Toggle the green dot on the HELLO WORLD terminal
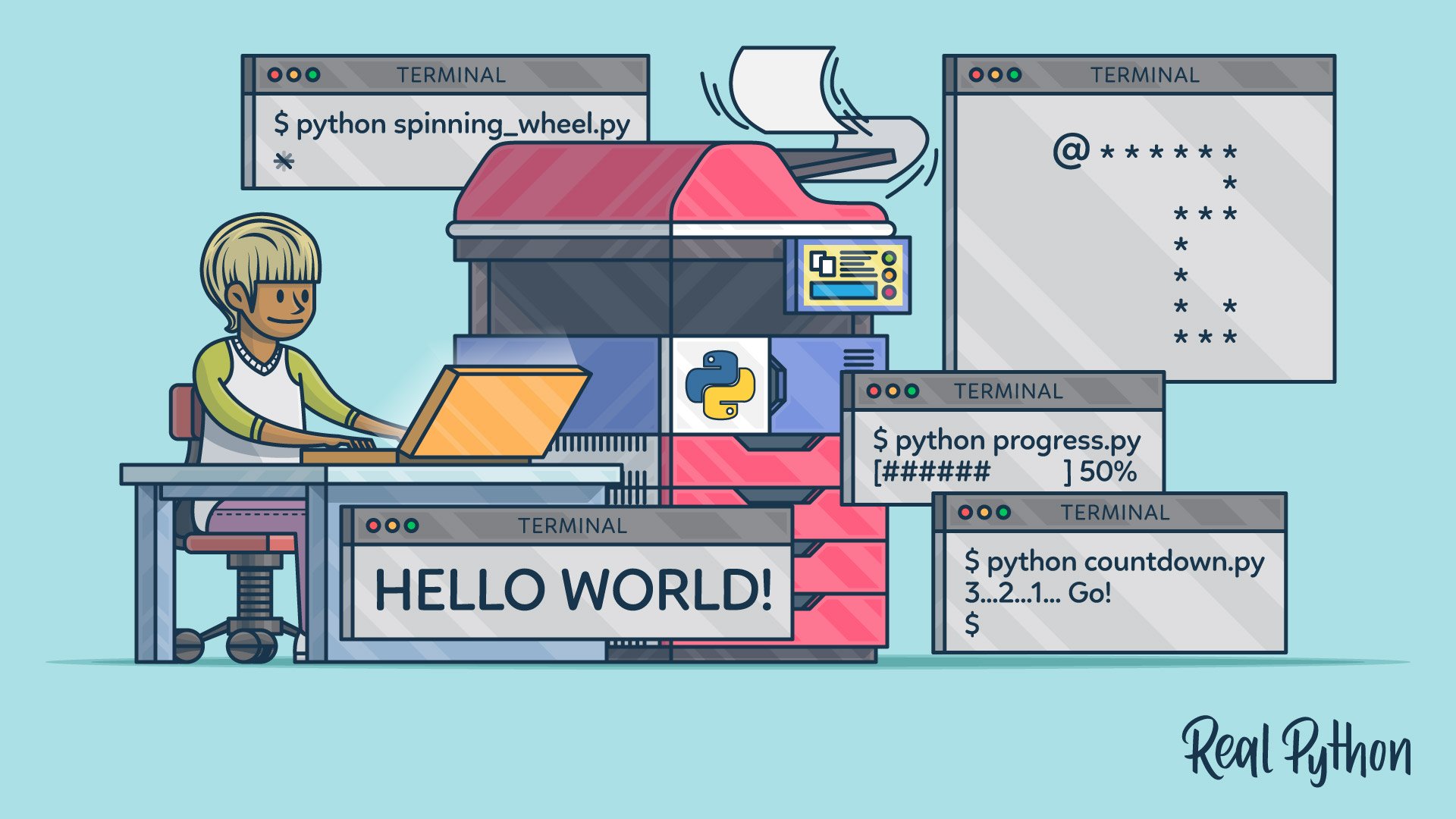 413,525
